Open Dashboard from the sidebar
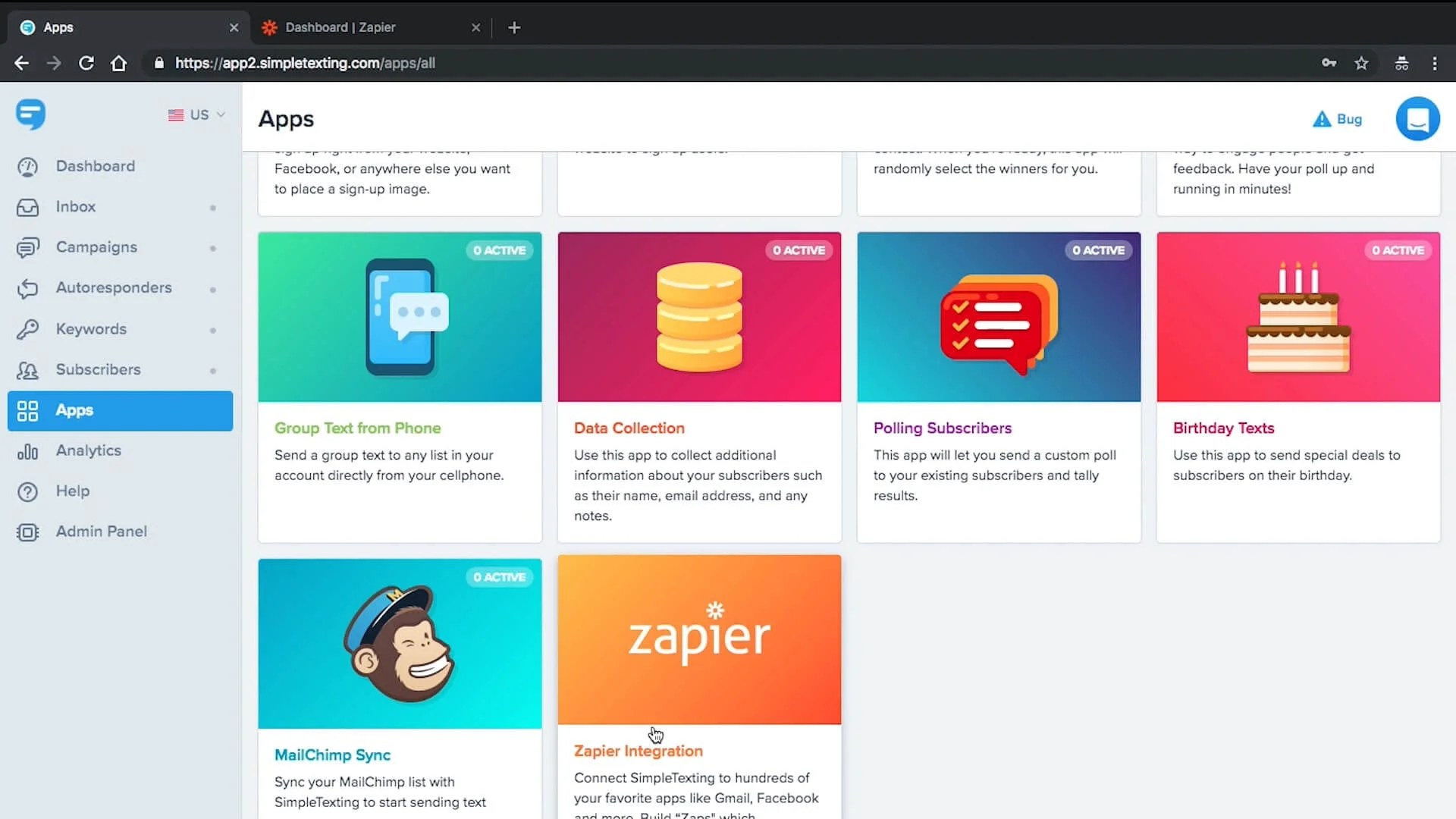Viewport: 1456px width, 819px height. (x=95, y=166)
